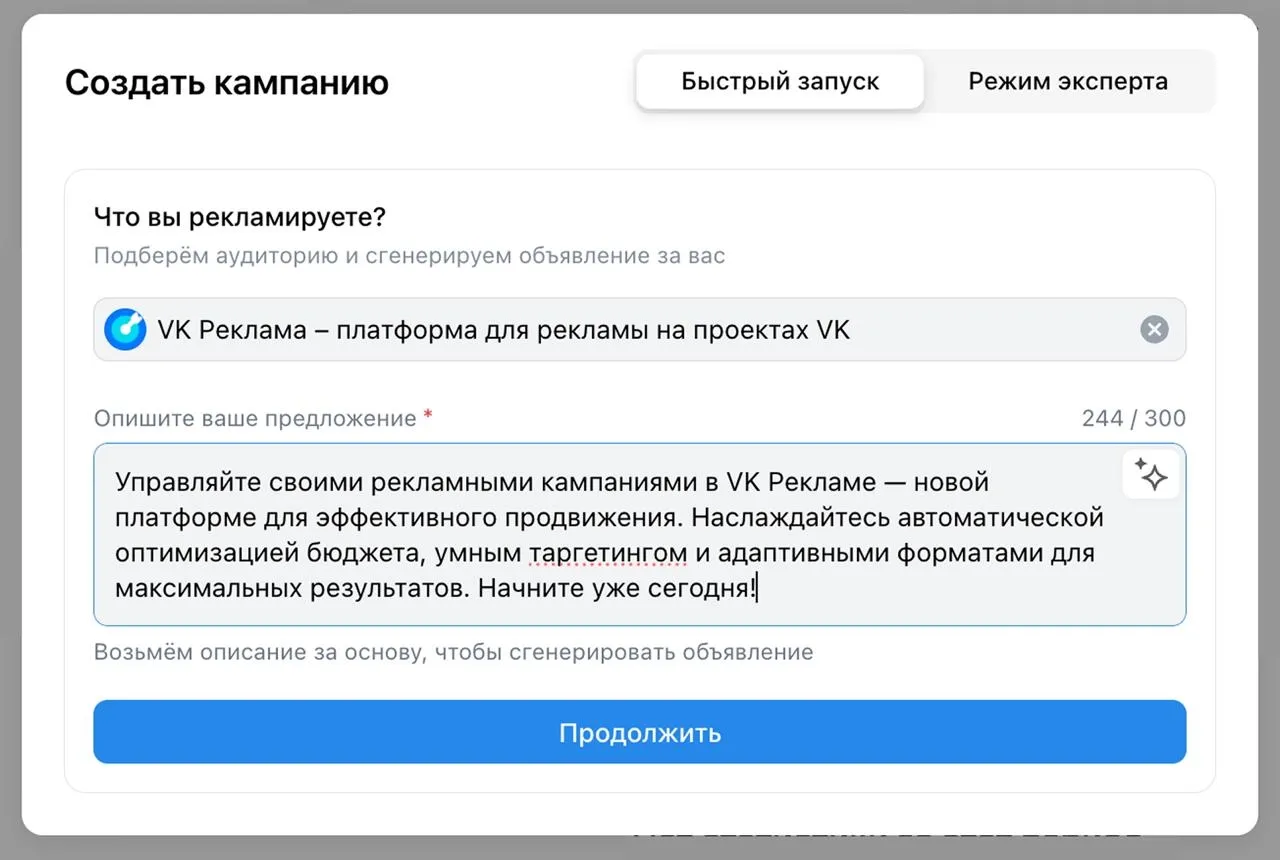Click the word оптимизацией in description
The image size is (1280, 860).
tap(186, 553)
